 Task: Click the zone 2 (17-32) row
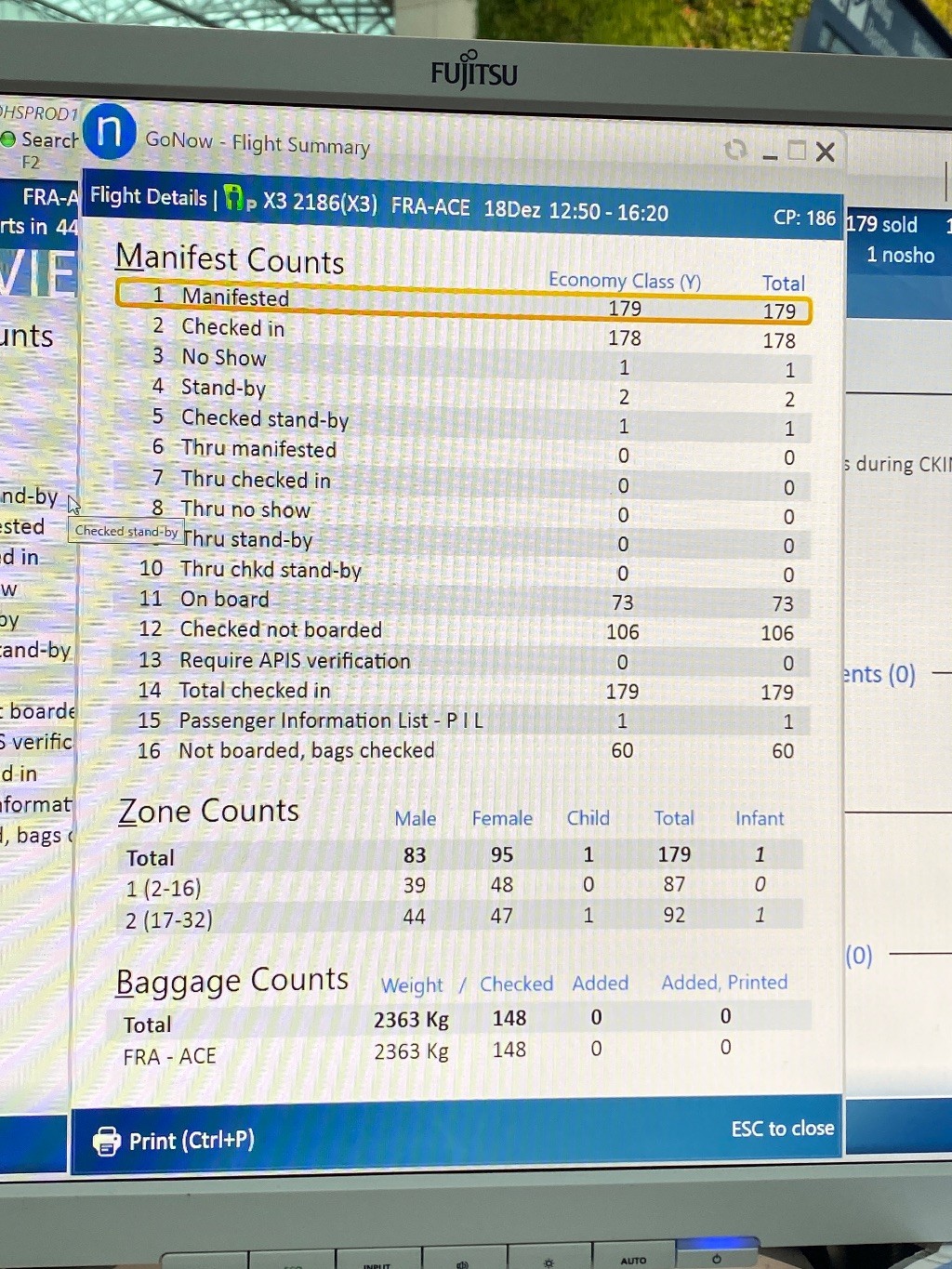coord(463,917)
